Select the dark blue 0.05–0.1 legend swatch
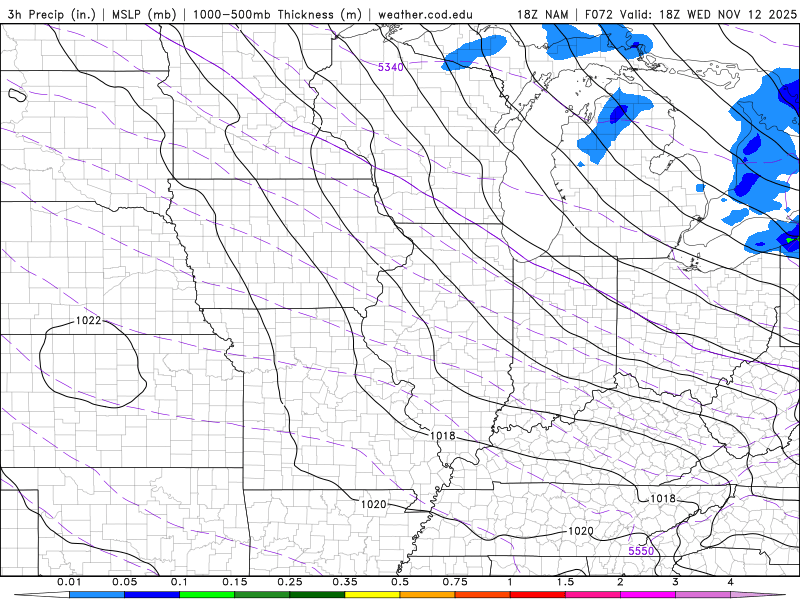This screenshot has width=800, height=600. (x=152, y=595)
